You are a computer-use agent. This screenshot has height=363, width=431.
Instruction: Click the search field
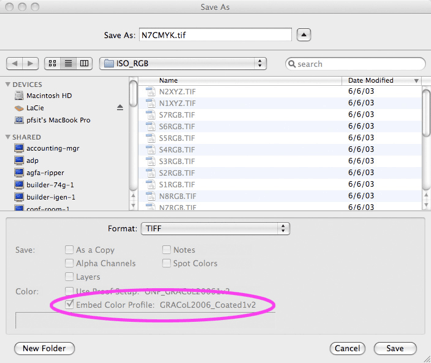(355, 64)
